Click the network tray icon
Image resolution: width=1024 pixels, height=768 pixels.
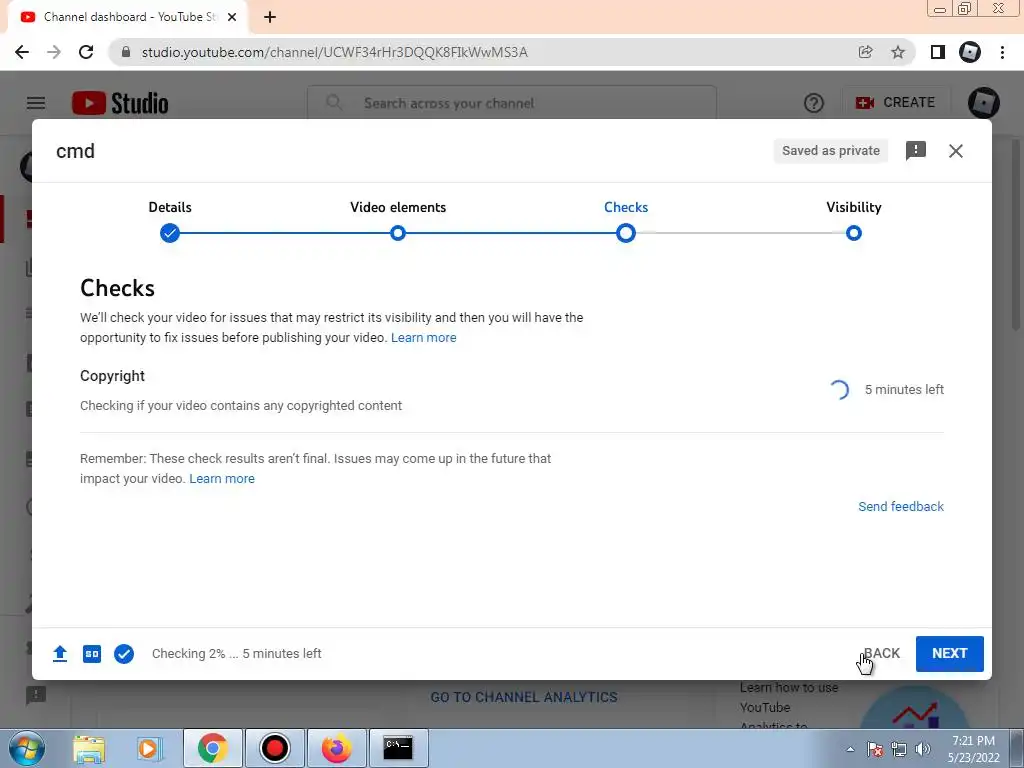(x=899, y=749)
